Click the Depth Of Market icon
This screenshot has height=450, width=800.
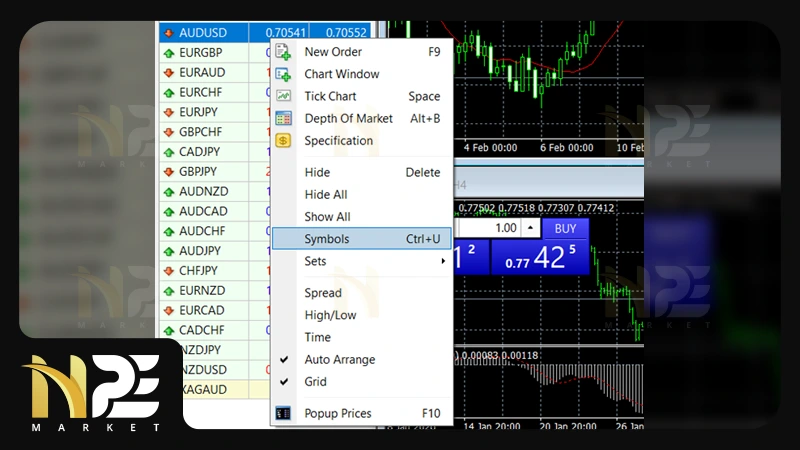click(x=283, y=118)
